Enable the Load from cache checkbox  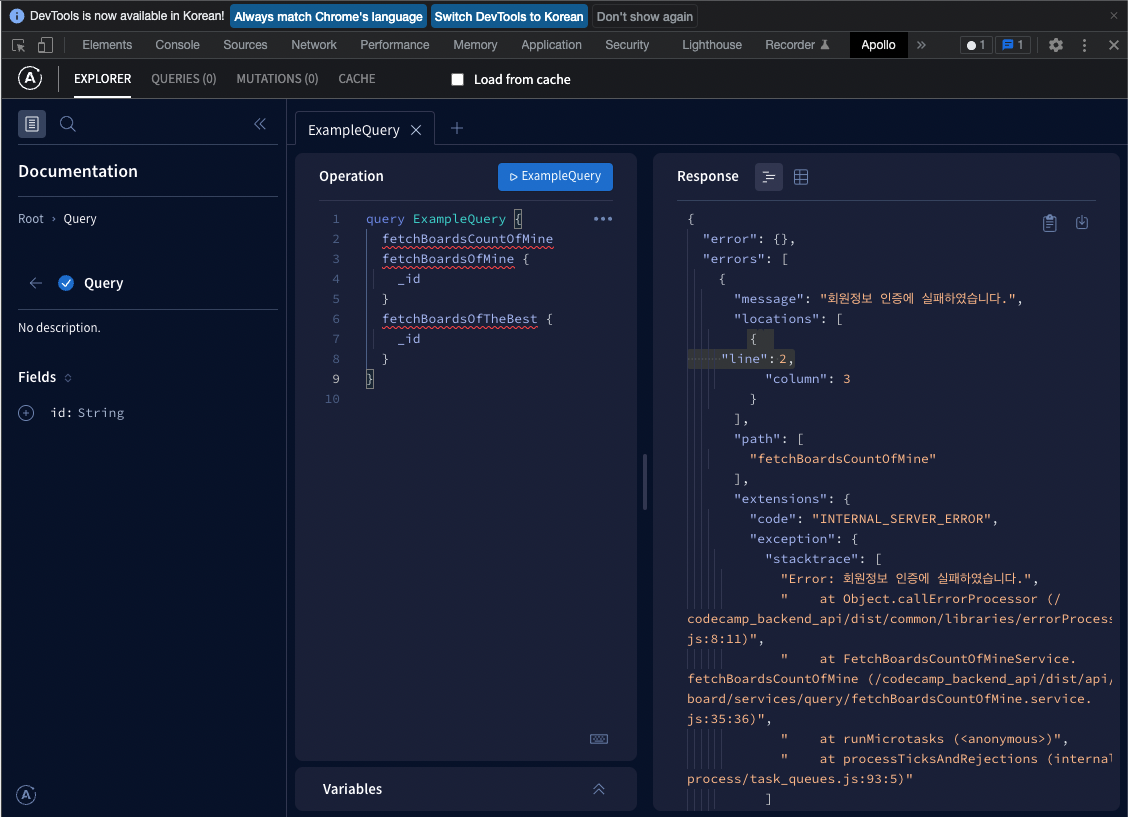[457, 79]
